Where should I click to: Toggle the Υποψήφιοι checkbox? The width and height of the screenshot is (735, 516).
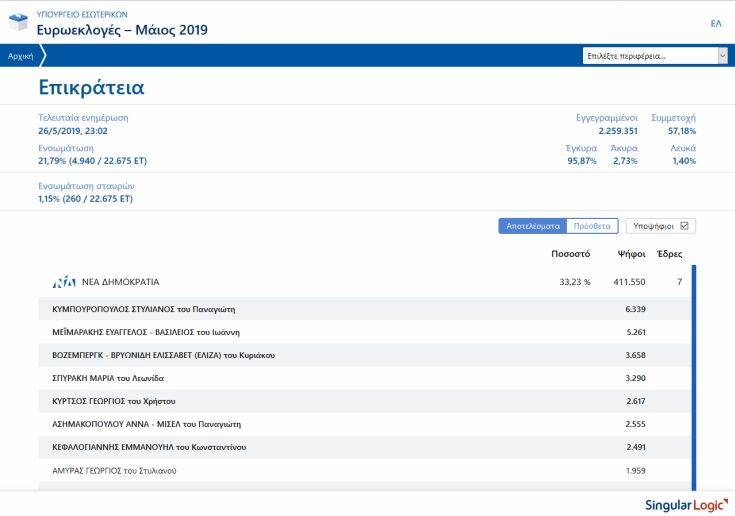684,226
